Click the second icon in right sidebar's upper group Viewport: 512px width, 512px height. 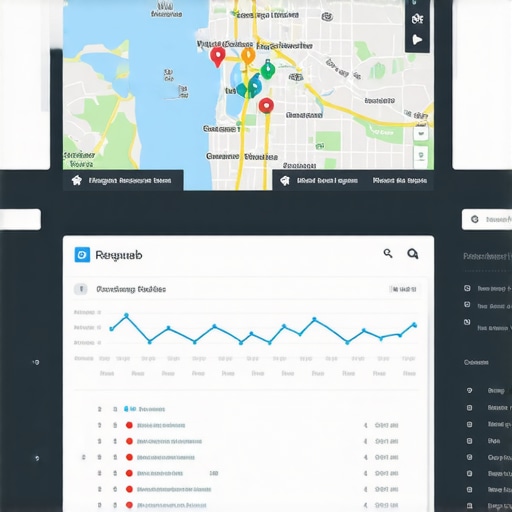point(467,304)
